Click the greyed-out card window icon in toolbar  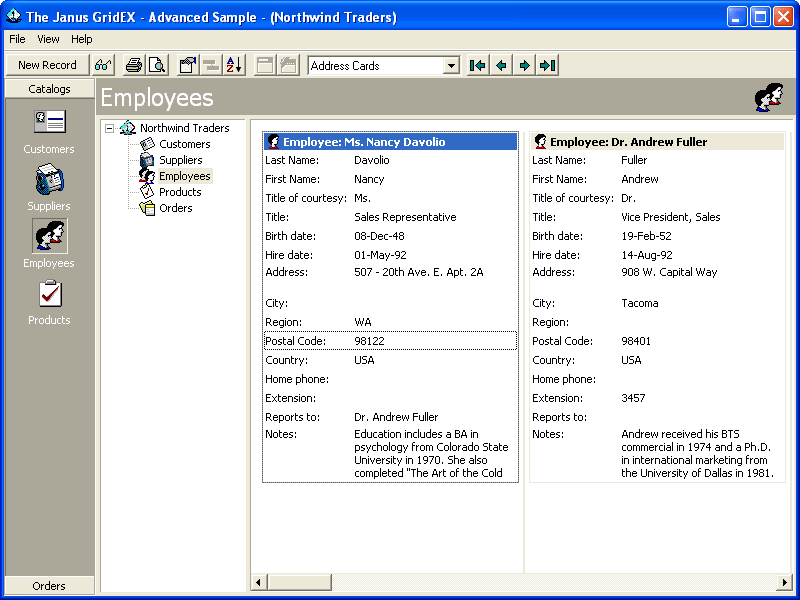tap(265, 65)
